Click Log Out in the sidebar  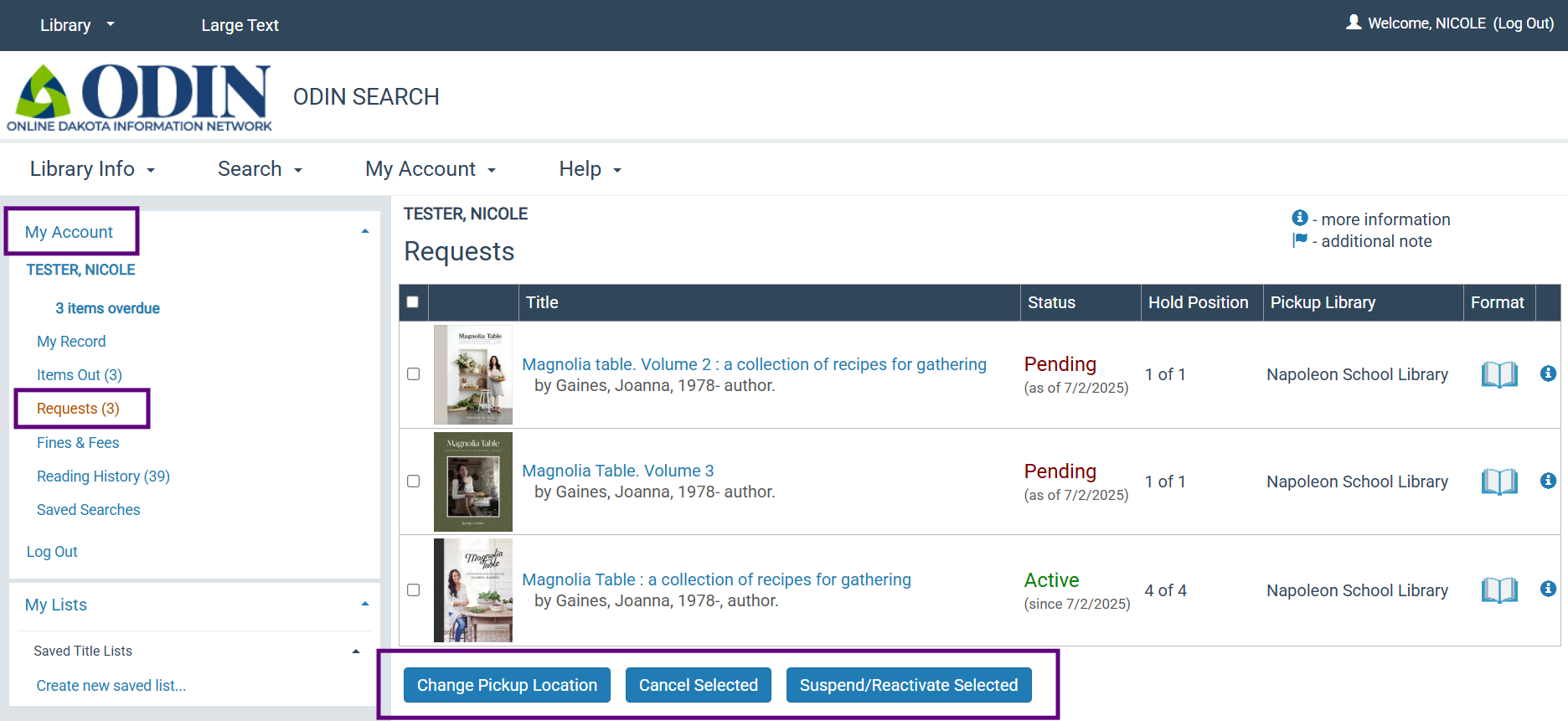(52, 552)
